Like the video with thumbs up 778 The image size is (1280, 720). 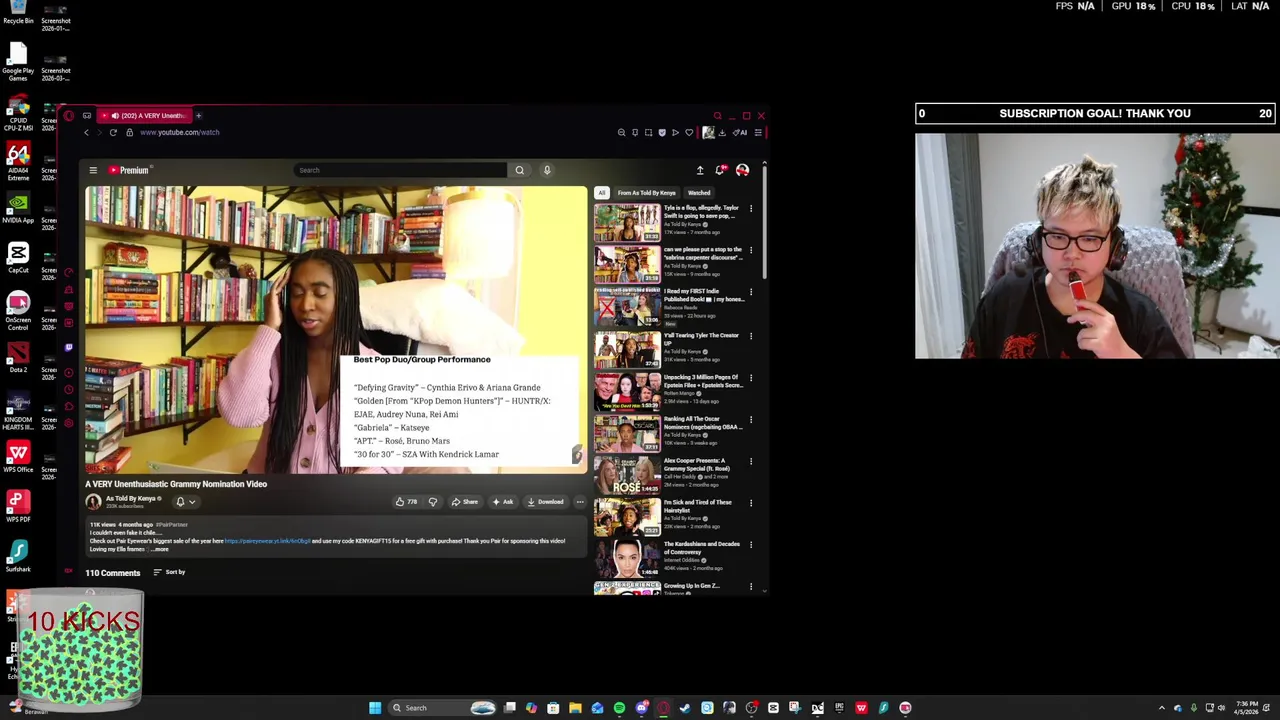pyautogui.click(x=406, y=502)
